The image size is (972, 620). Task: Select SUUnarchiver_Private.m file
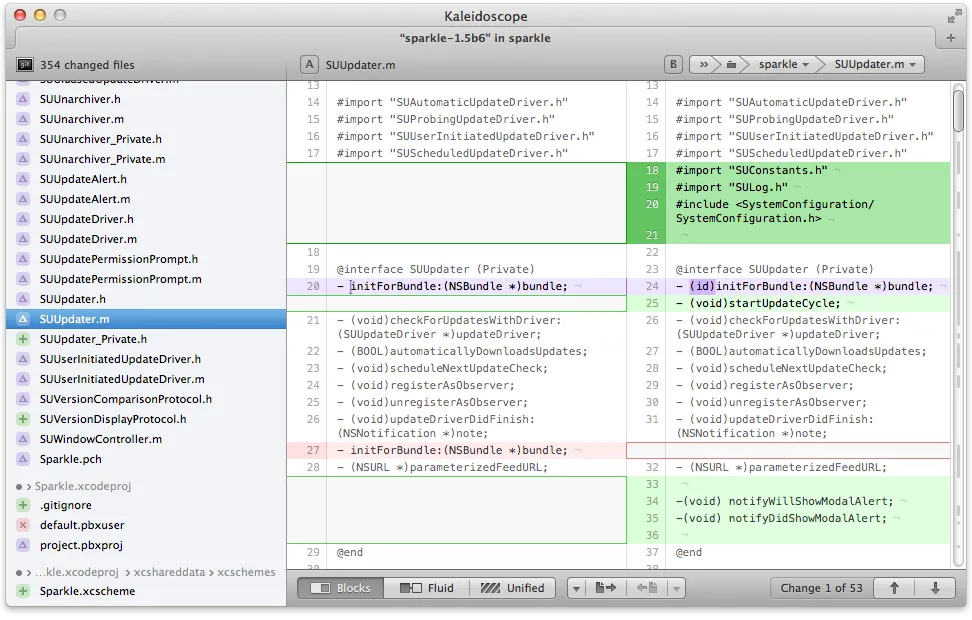[x=146, y=159]
